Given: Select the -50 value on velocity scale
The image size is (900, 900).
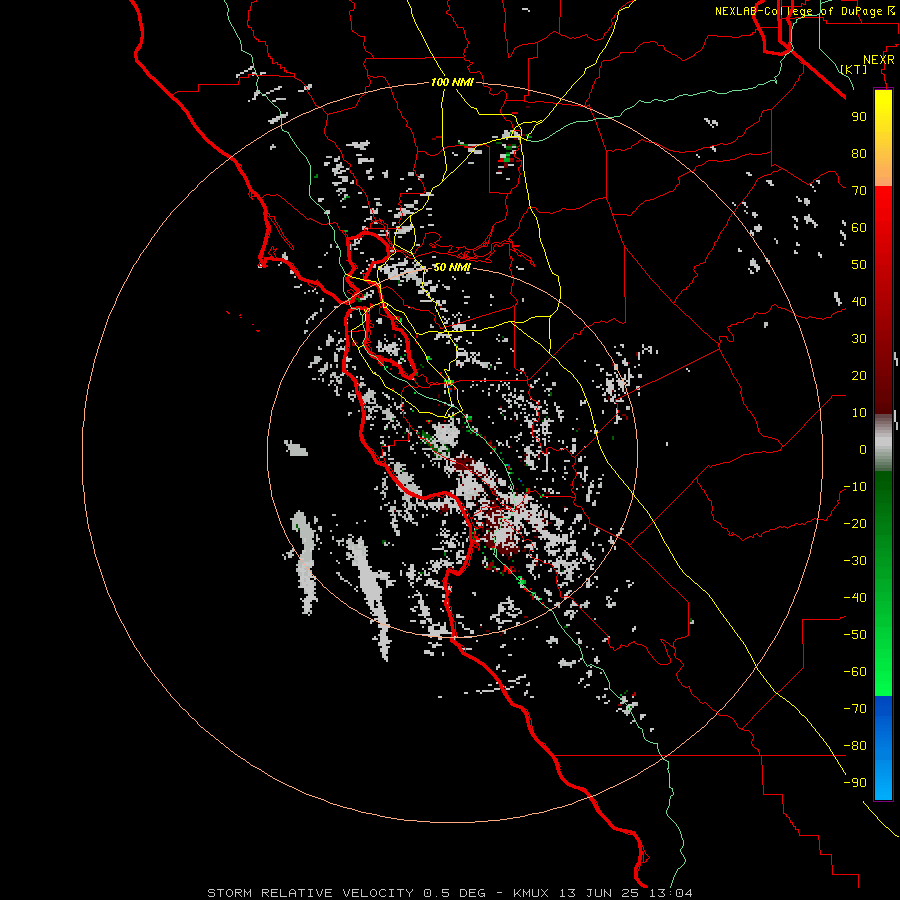Looking at the screenshot, I should [855, 635].
